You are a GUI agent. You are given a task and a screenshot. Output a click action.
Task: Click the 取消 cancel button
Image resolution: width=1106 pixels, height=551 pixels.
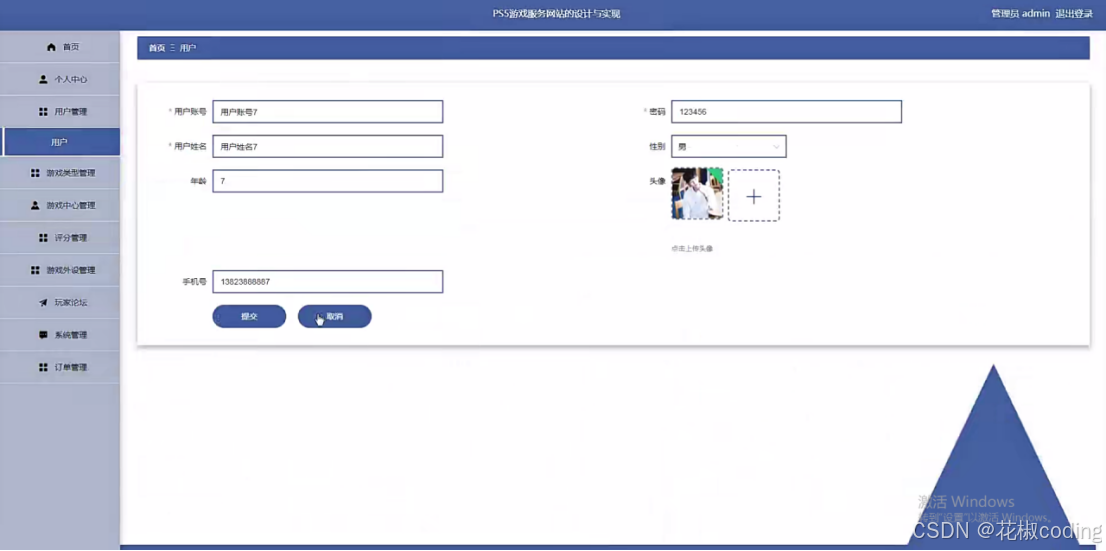coord(334,317)
